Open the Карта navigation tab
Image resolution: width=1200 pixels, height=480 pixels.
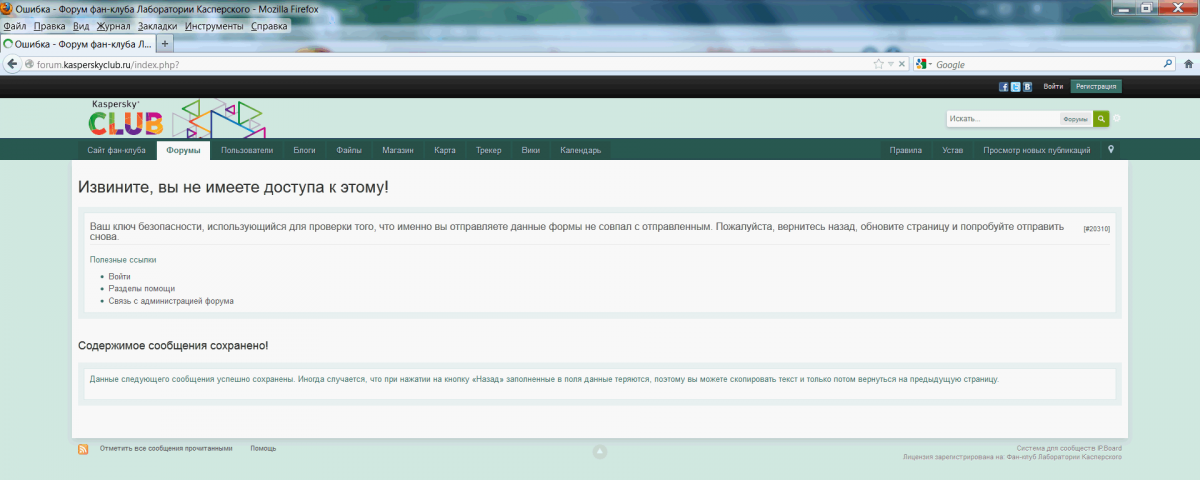(x=445, y=150)
